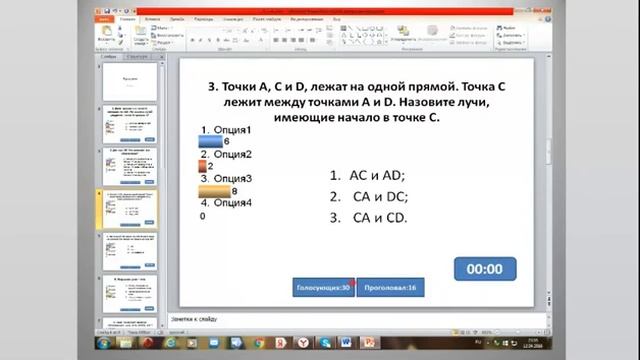Select slide 2 thumbnail
Viewport: 640px width, 360px height.
(x=130, y=124)
